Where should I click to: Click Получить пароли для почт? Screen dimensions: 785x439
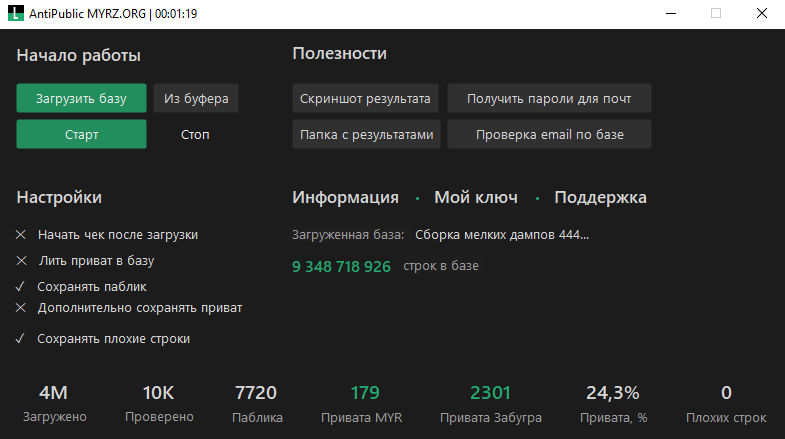click(549, 98)
